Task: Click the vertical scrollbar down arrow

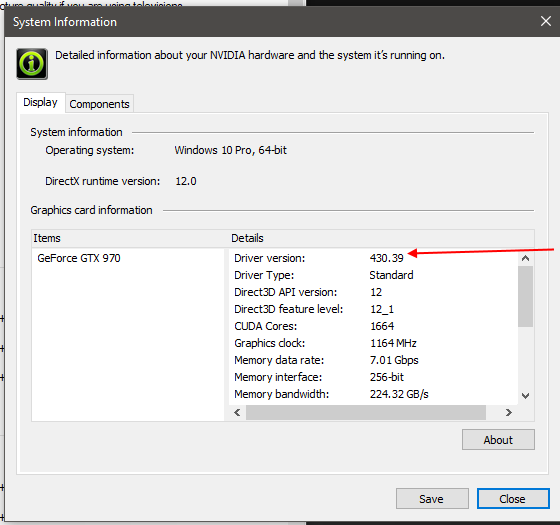Action: [525, 396]
